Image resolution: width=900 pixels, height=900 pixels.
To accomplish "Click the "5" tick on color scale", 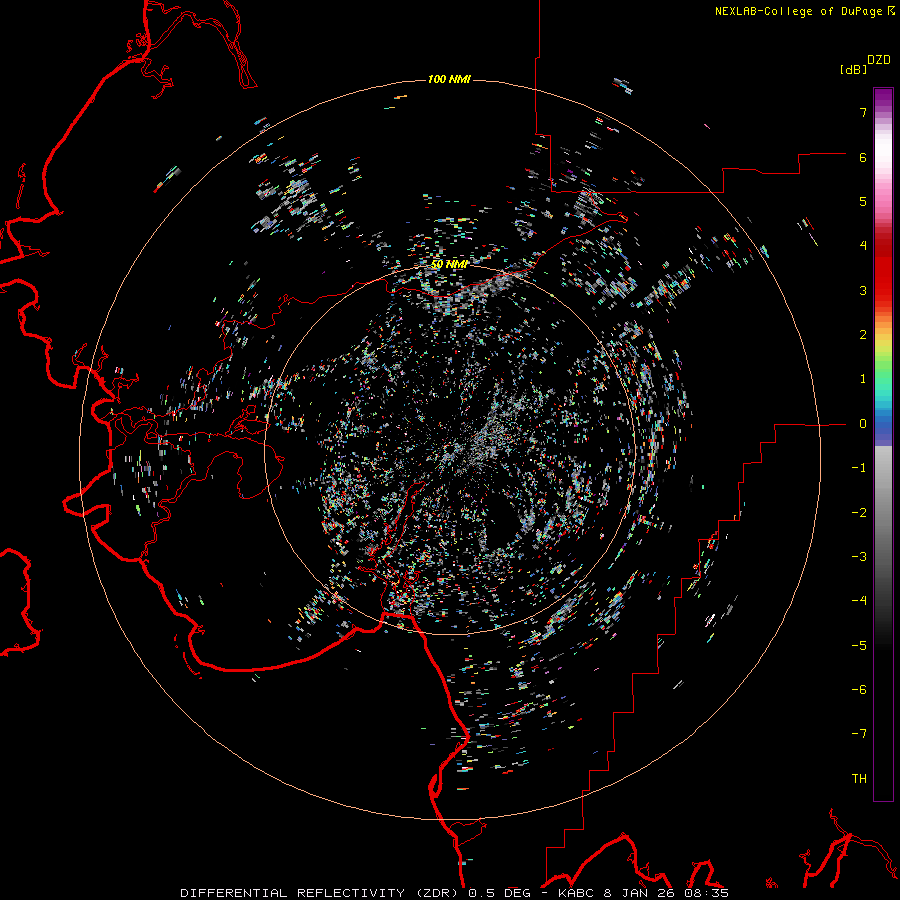I will point(863,201).
